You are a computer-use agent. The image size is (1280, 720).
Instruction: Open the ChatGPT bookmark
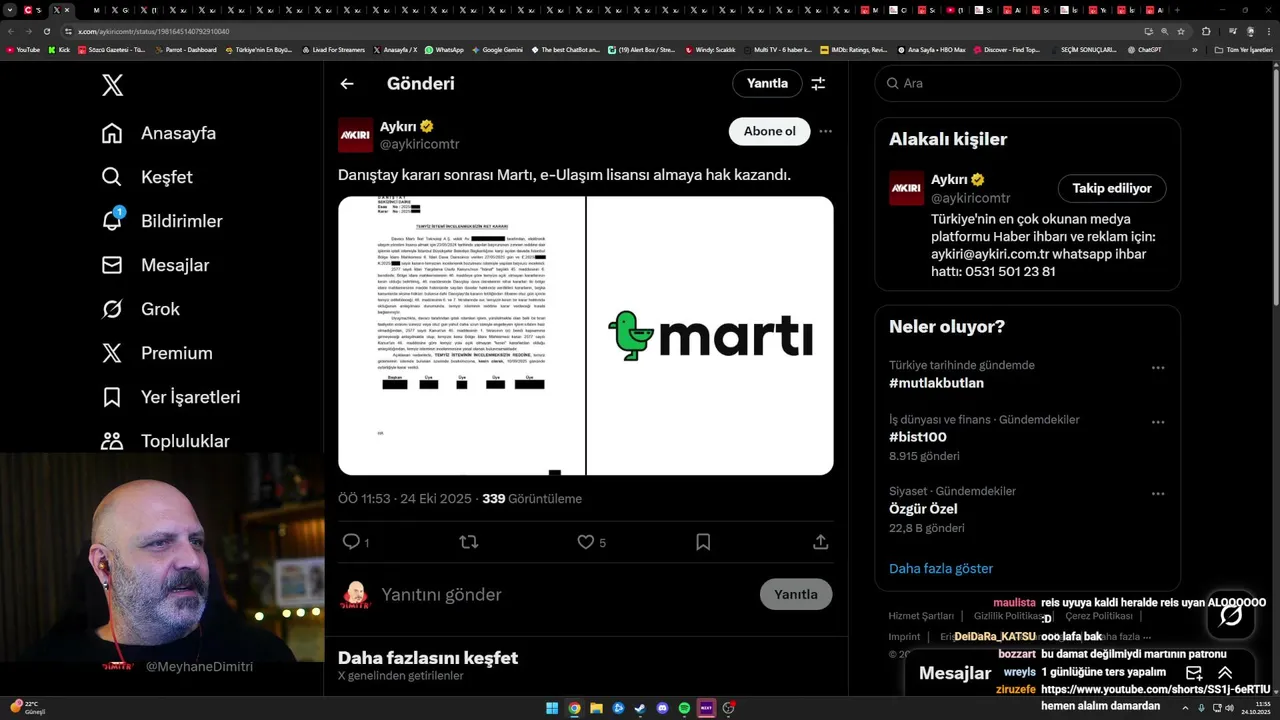coord(1144,49)
